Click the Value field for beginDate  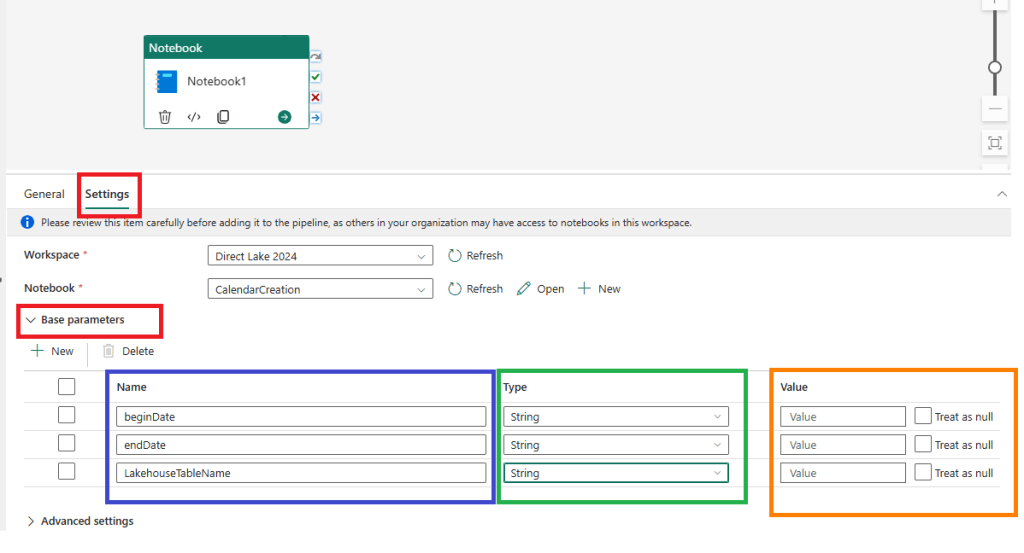(842, 416)
